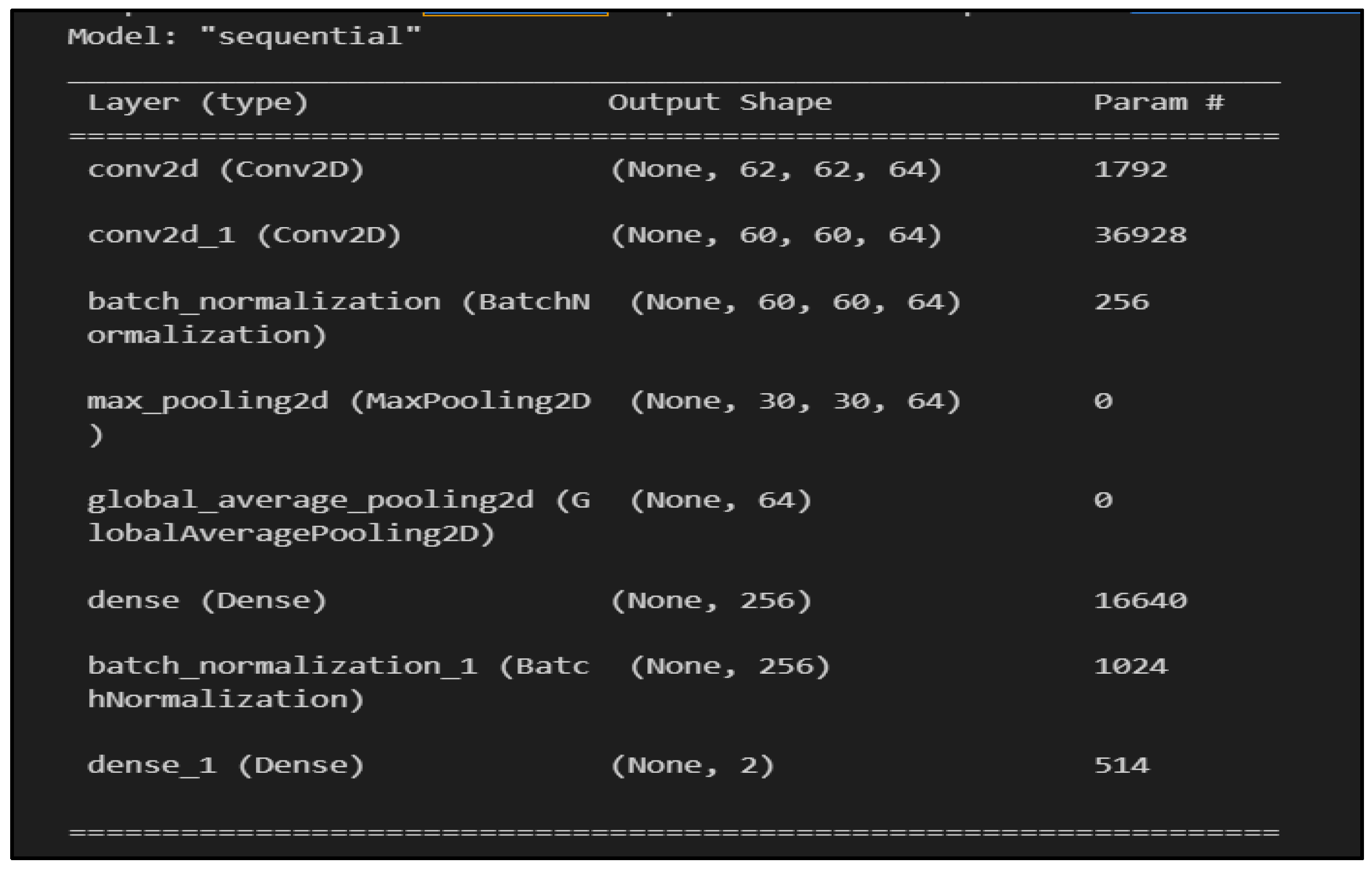Click the 1024 parameter count
Image resolution: width=1372 pixels, height=873 pixels.
coord(1130,667)
